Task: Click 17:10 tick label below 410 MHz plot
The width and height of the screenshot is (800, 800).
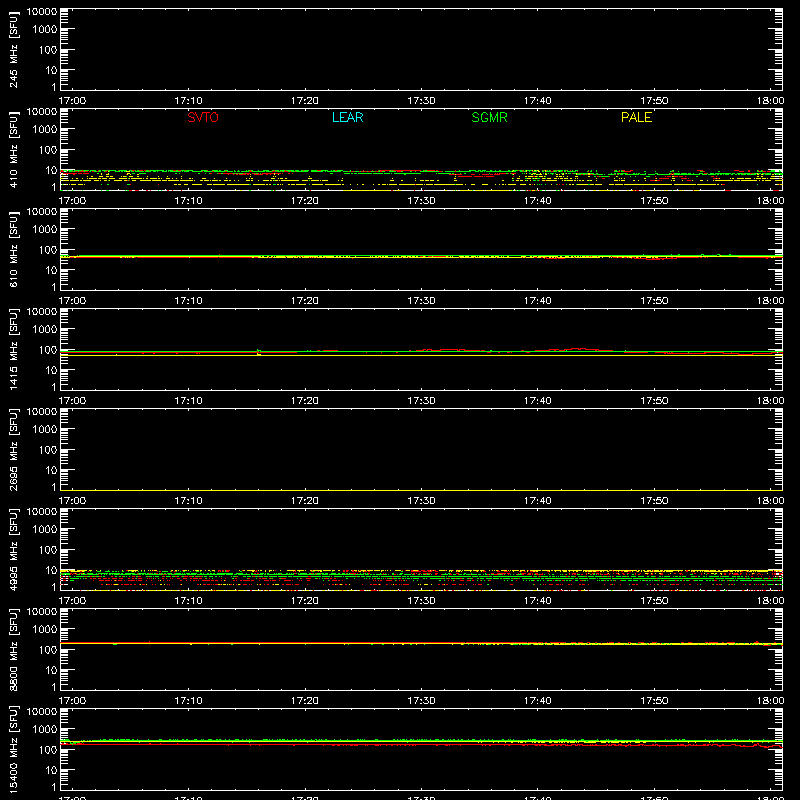Action: pyautogui.click(x=188, y=201)
